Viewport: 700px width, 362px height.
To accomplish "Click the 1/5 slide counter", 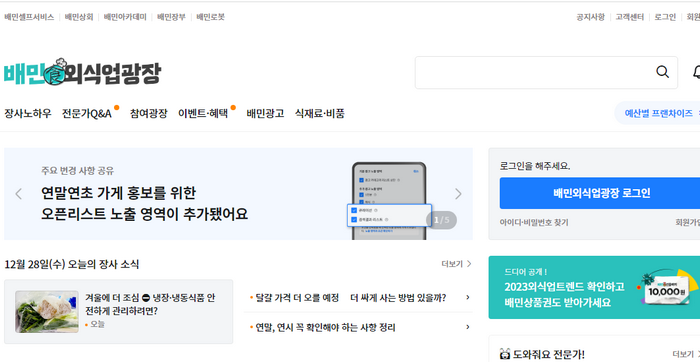I will (x=442, y=220).
